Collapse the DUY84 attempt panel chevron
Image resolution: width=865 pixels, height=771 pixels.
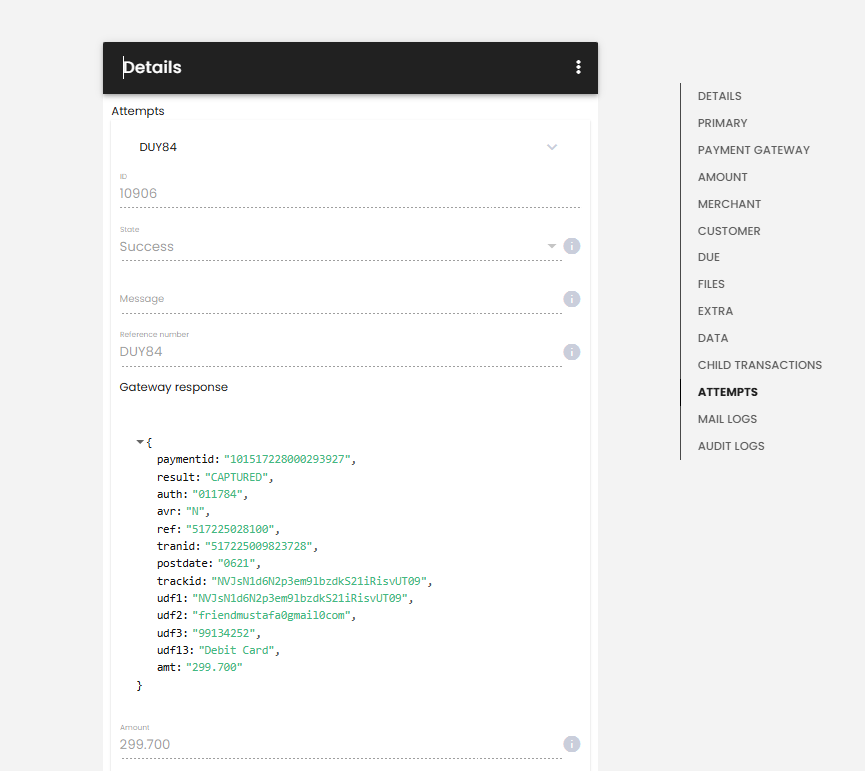[x=552, y=147]
